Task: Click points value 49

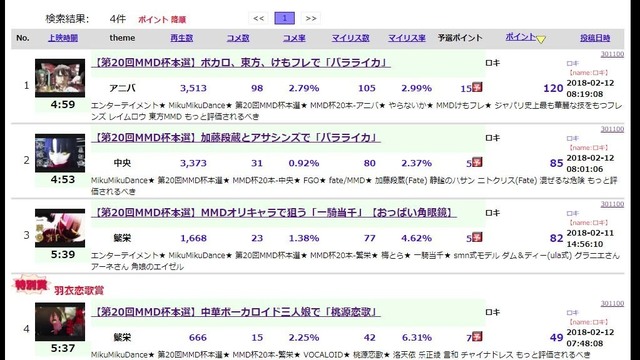Action: click(556, 338)
